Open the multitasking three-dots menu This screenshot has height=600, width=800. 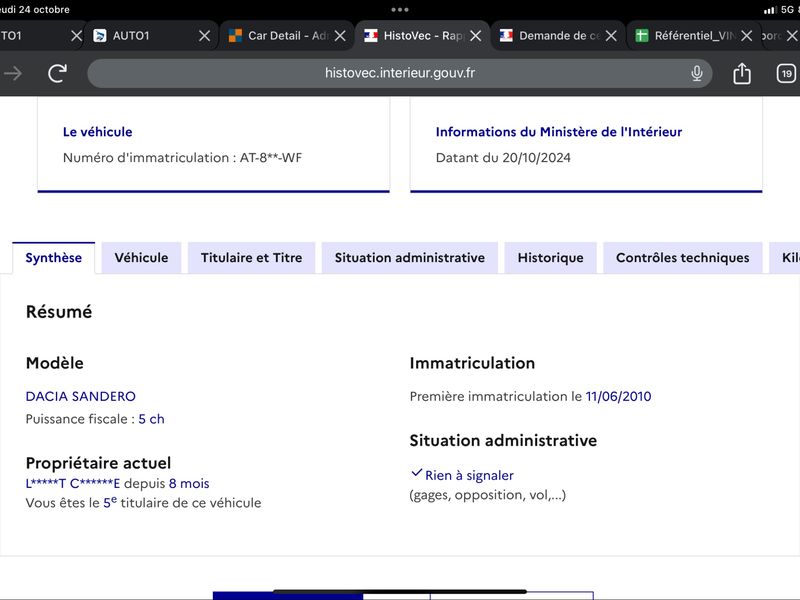[399, 10]
